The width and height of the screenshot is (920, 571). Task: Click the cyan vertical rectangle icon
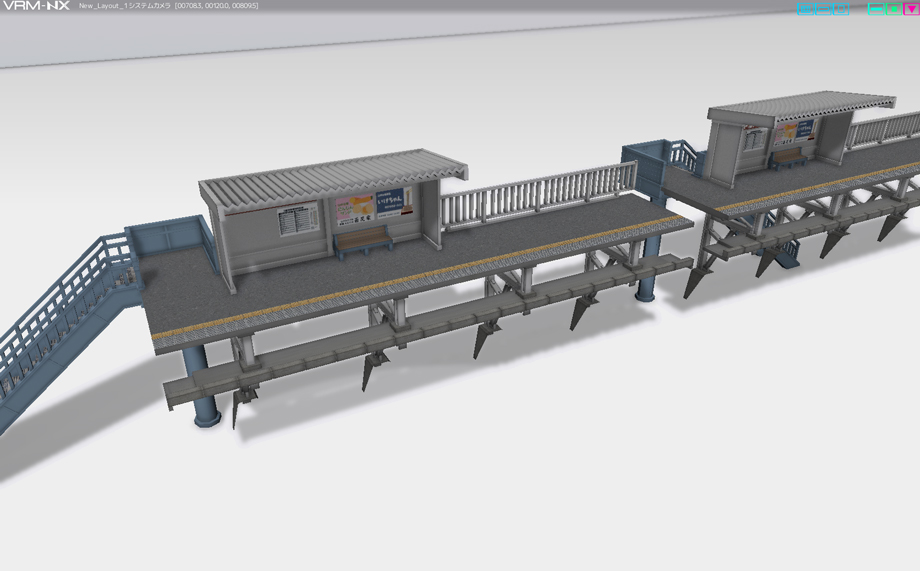[841, 9]
